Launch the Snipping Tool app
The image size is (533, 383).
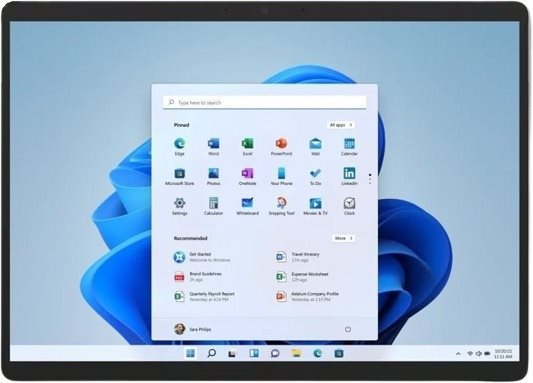(281, 206)
